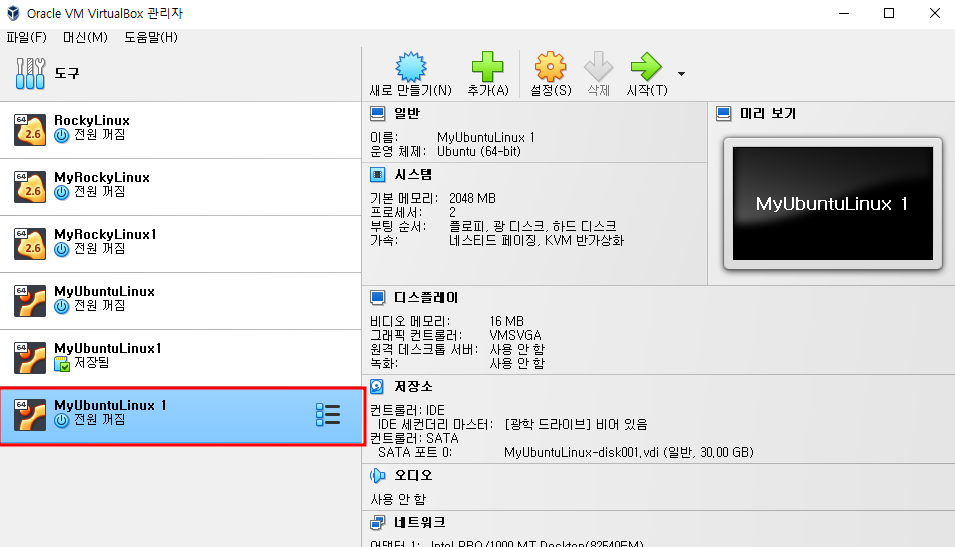This screenshot has width=955, height=547.
Task: Click the 16 MB video memory value
Action: tap(507, 321)
